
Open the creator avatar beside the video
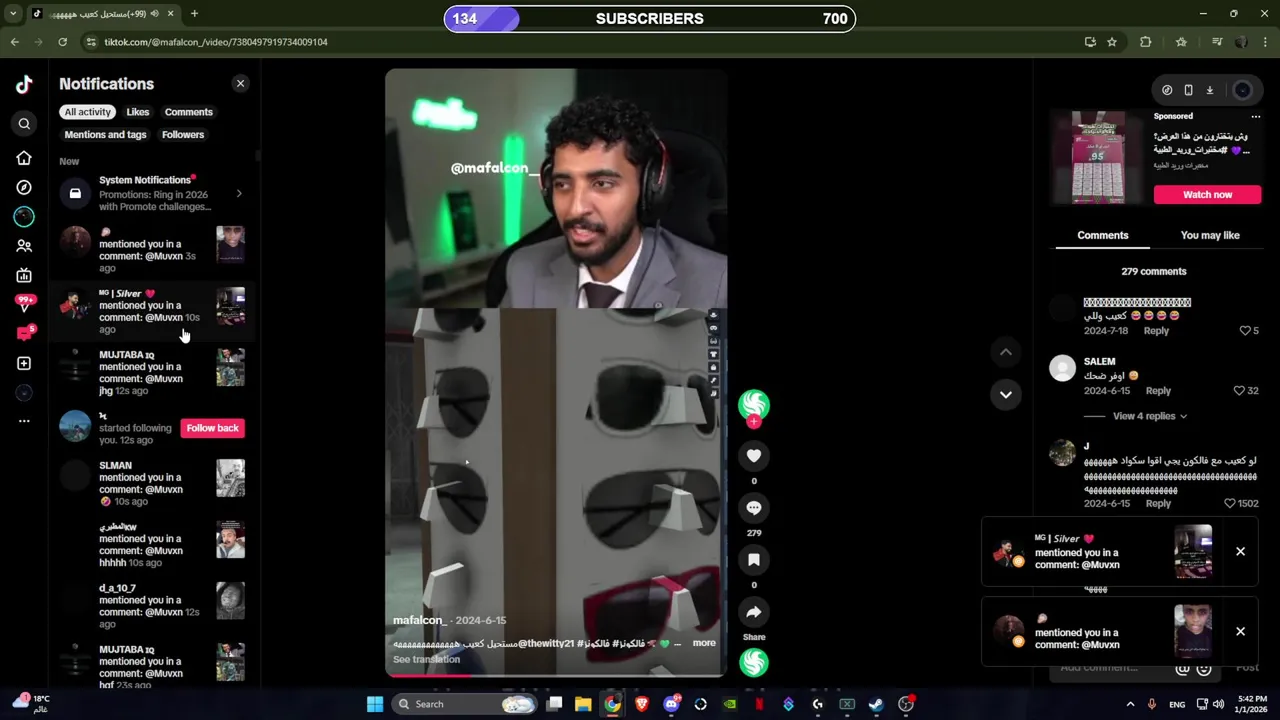pyautogui.click(x=754, y=404)
